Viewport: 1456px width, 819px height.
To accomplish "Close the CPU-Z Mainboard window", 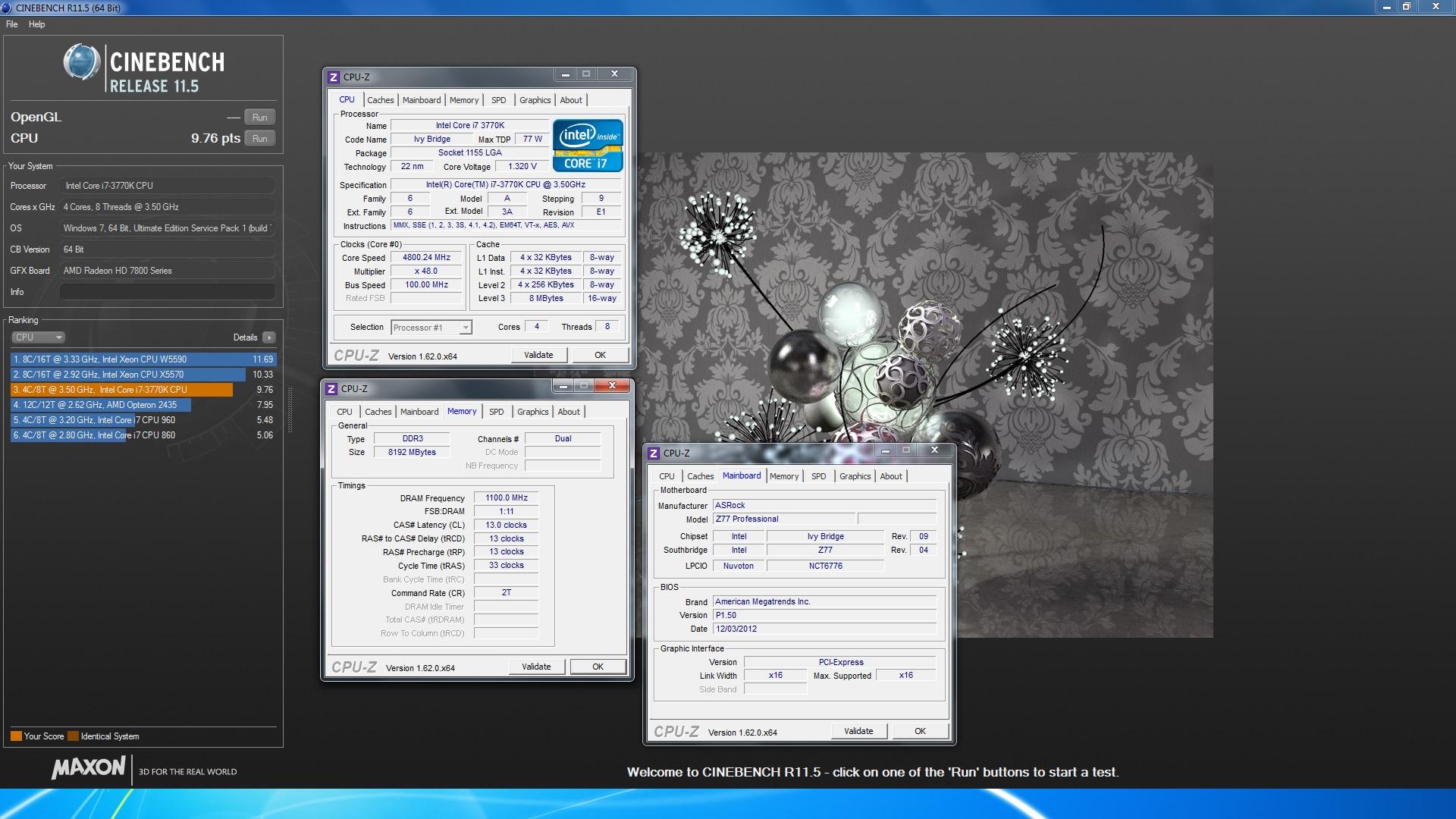I will click(x=934, y=450).
